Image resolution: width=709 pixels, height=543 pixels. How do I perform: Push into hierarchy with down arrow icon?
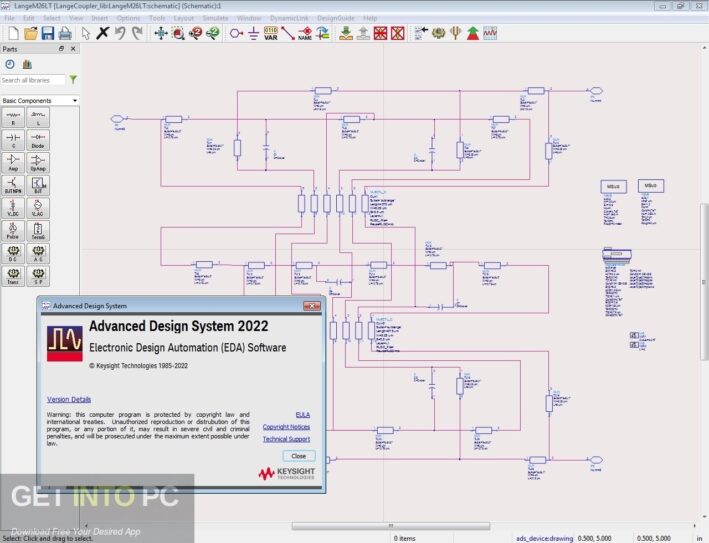pyautogui.click(x=346, y=33)
